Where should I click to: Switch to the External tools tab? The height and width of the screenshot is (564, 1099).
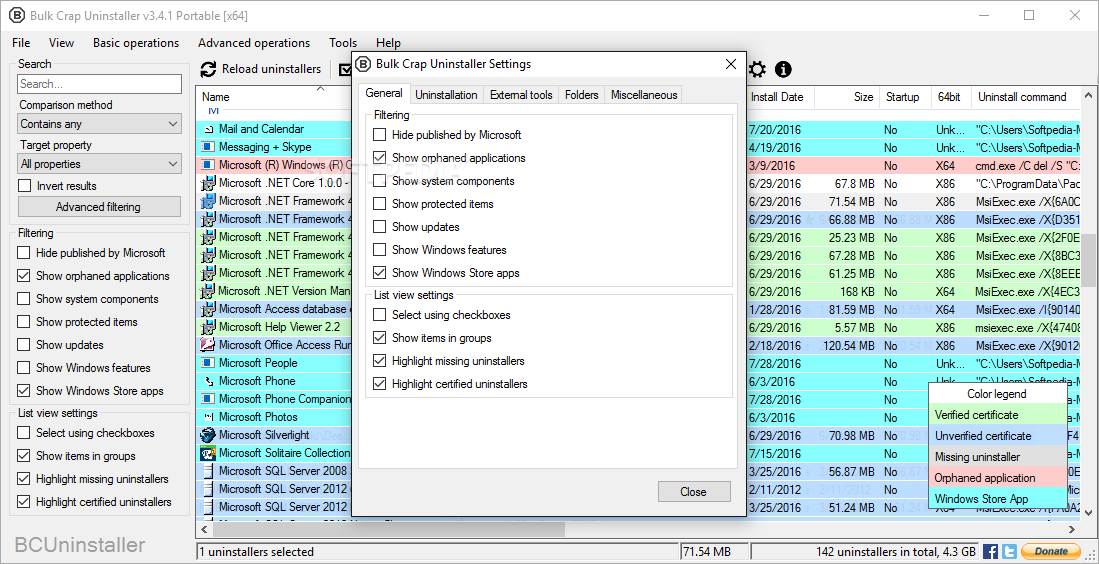521,95
